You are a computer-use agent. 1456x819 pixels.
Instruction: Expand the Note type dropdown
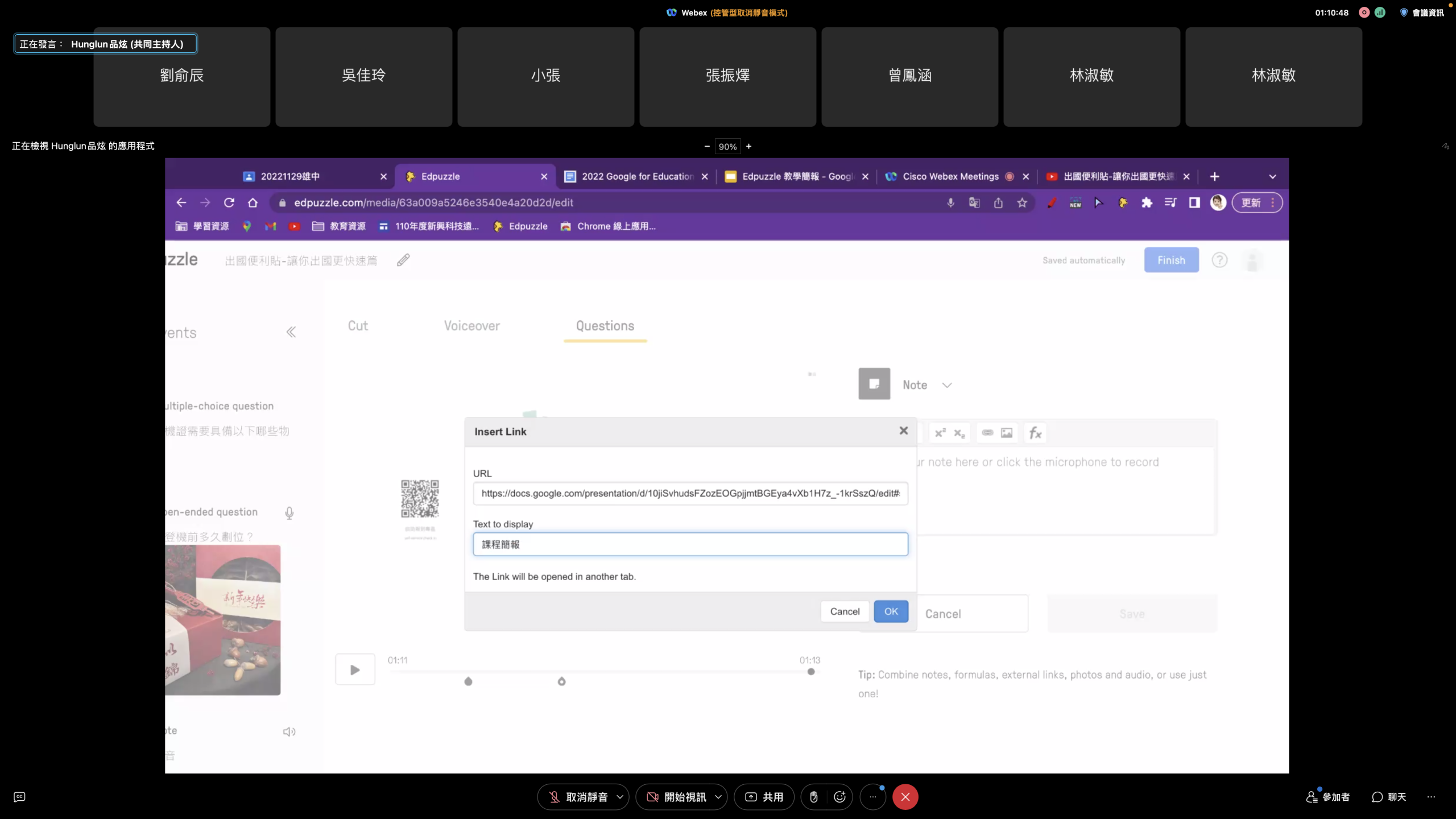click(x=946, y=385)
